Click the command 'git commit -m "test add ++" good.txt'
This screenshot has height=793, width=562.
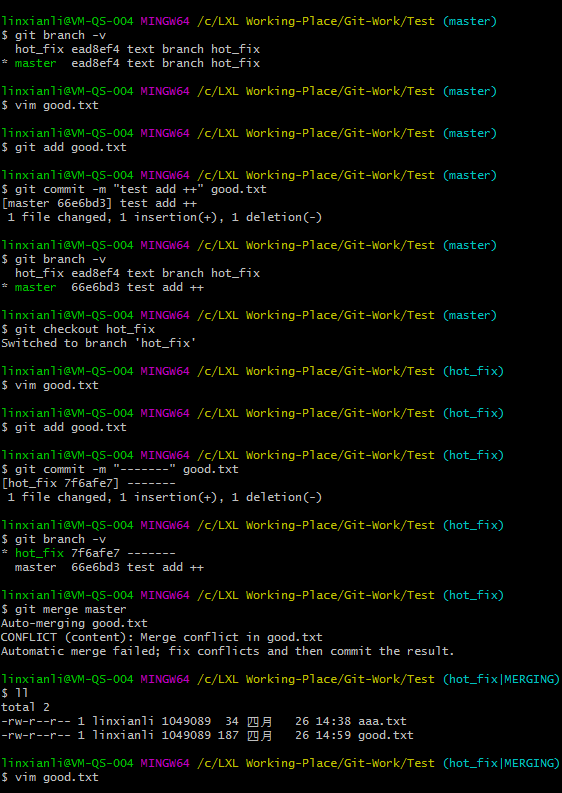tap(141, 189)
